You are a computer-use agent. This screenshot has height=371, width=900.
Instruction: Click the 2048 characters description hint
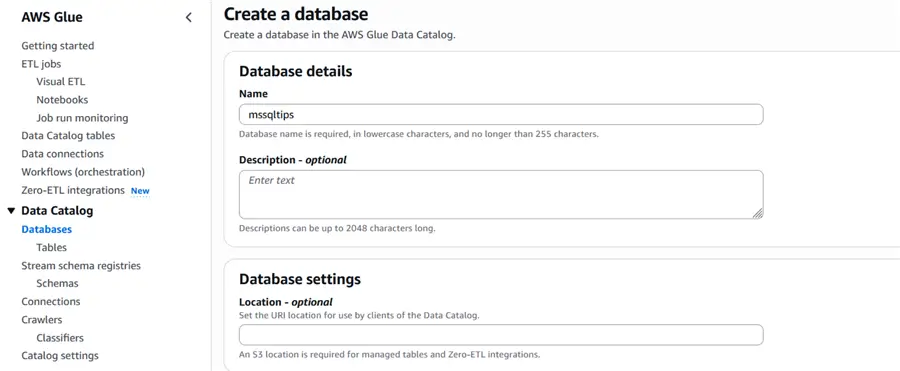tap(337, 228)
